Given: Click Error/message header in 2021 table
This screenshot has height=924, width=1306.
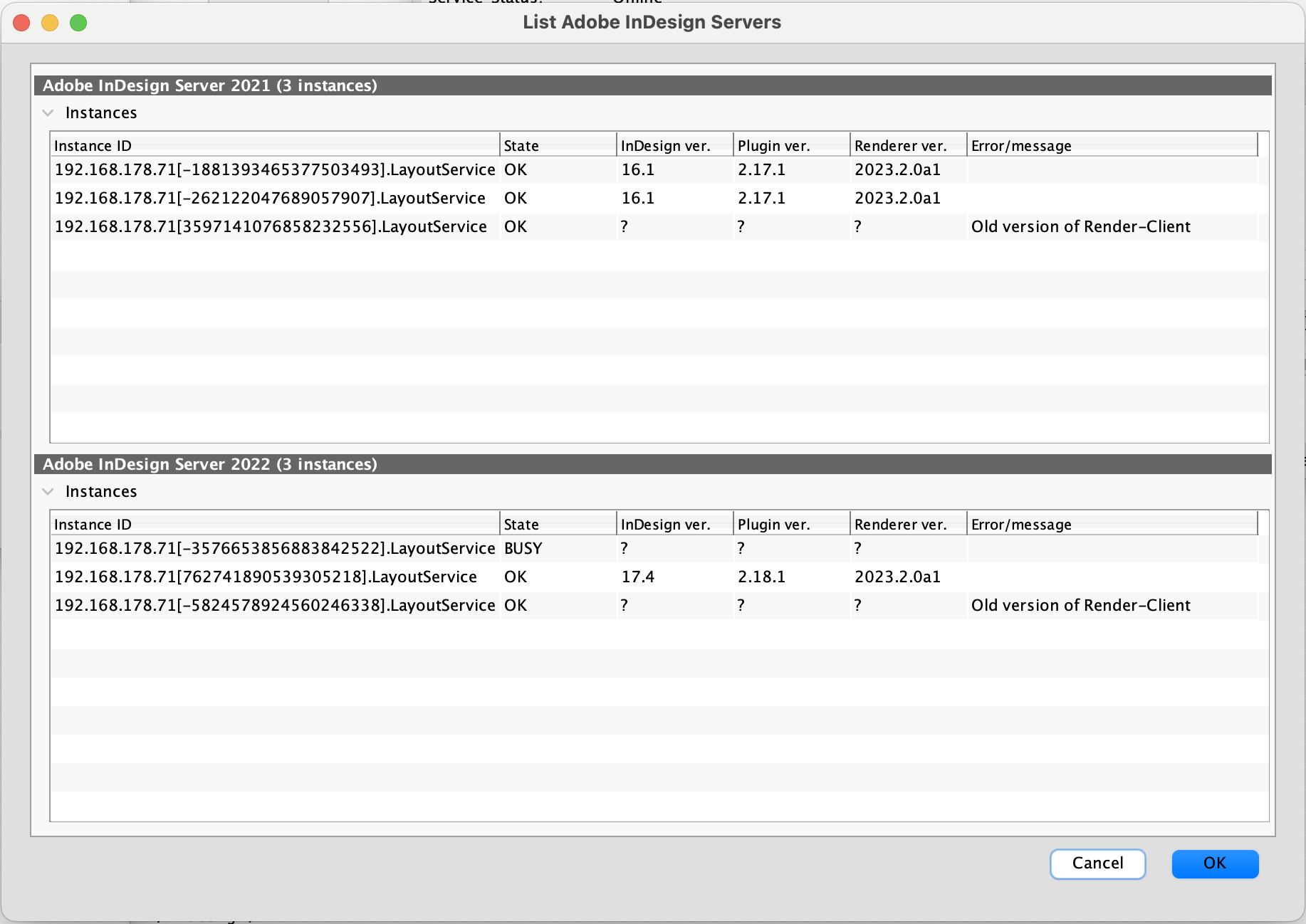Looking at the screenshot, I should (x=1111, y=146).
